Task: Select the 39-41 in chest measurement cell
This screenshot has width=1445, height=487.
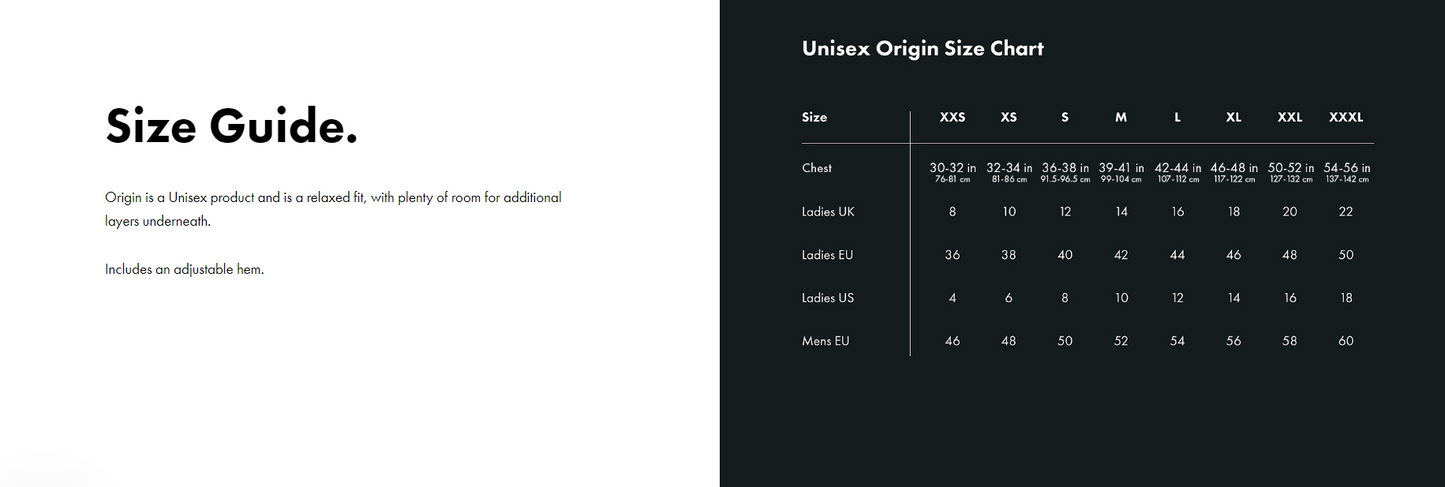Action: pos(1121,169)
